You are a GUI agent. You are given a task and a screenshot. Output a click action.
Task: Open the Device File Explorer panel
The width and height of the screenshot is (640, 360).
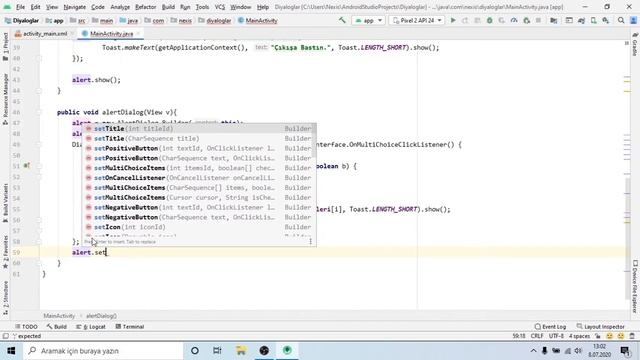[635, 286]
